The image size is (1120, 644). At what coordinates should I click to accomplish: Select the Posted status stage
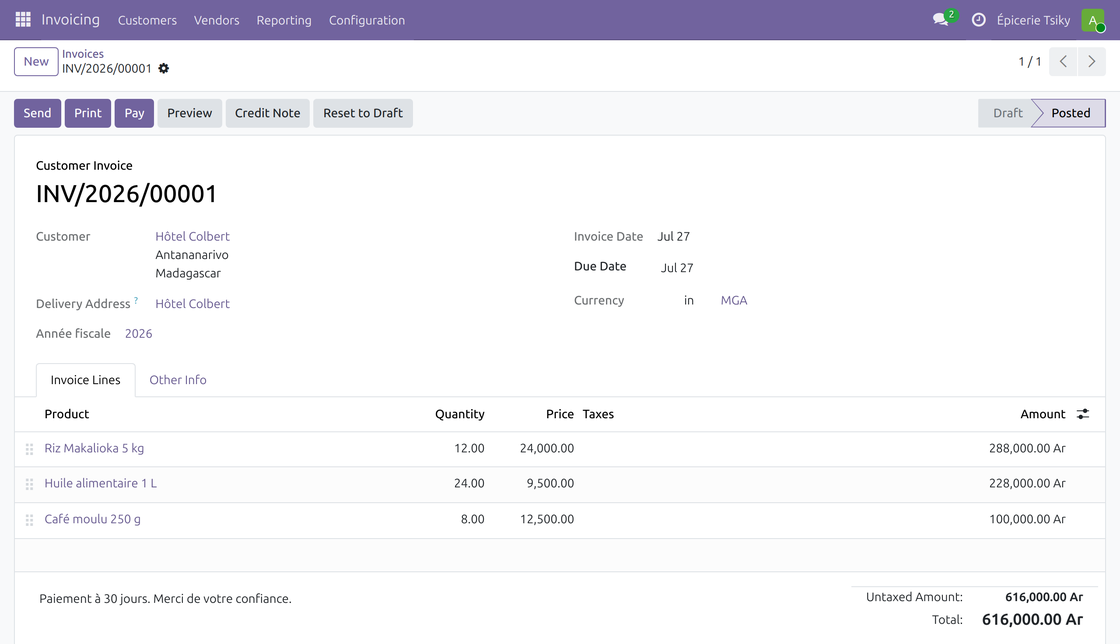(1071, 113)
